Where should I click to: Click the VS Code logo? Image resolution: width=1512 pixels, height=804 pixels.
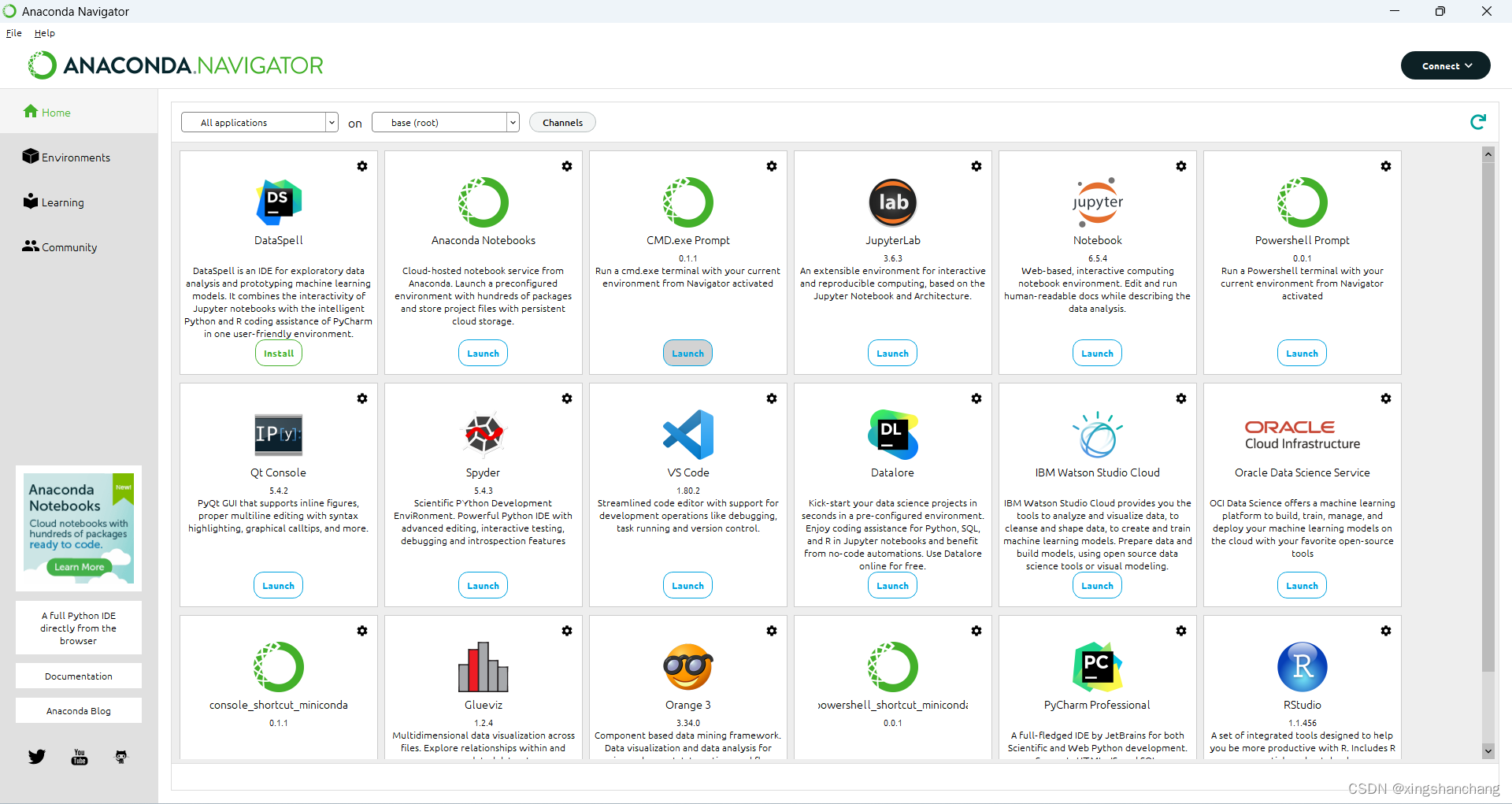pyautogui.click(x=688, y=435)
